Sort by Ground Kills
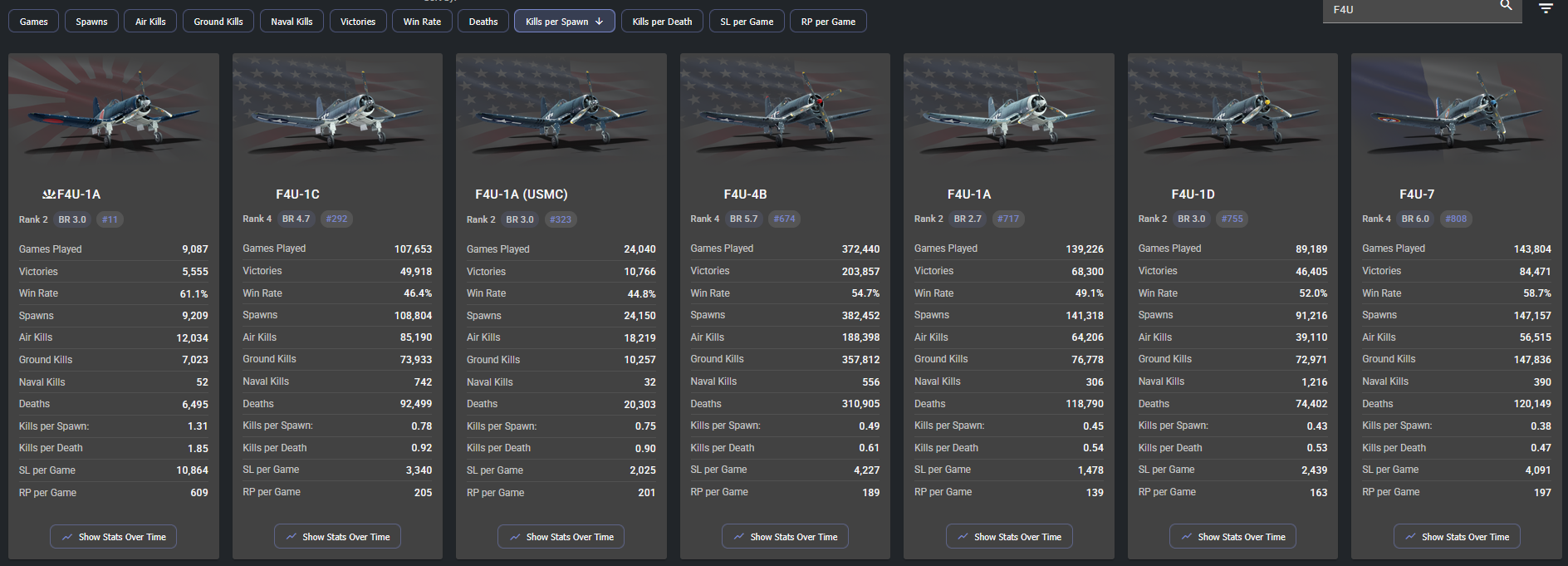1568x566 pixels. pyautogui.click(x=218, y=22)
